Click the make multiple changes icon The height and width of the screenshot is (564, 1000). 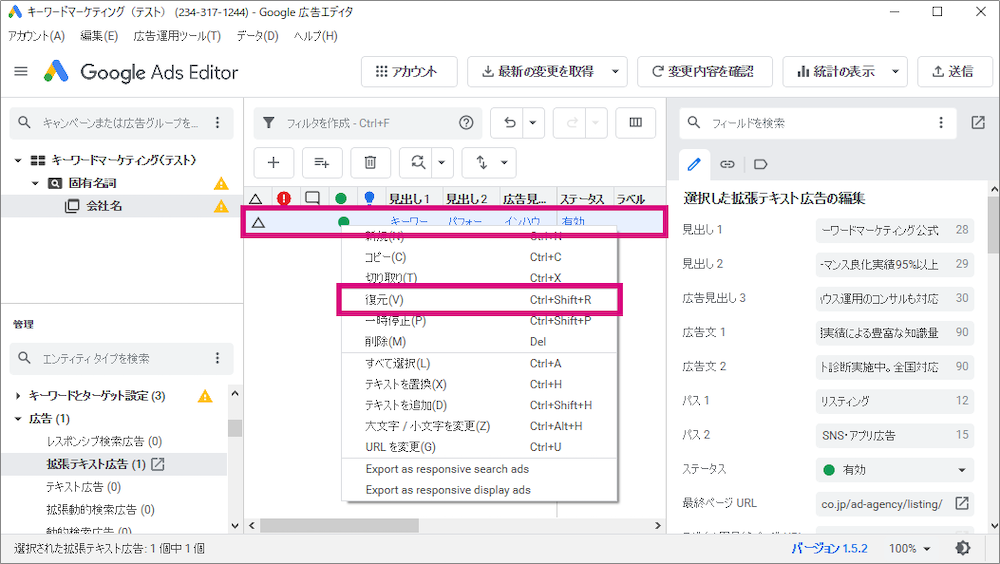[x=321, y=163]
